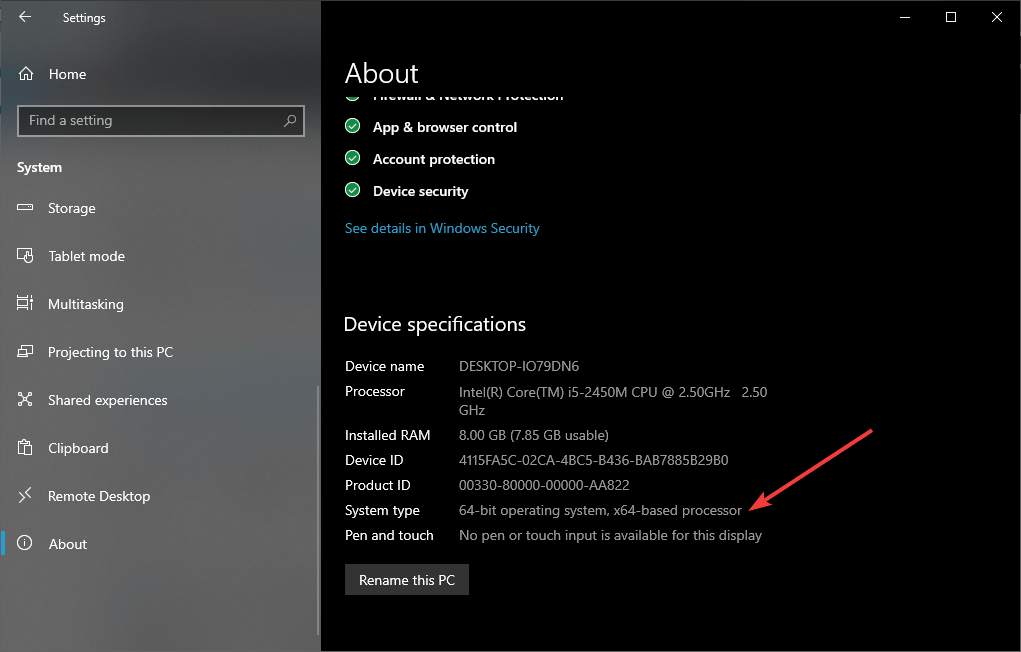This screenshot has width=1021, height=652.
Task: Select the Projecting to this PC icon
Action: 27,352
